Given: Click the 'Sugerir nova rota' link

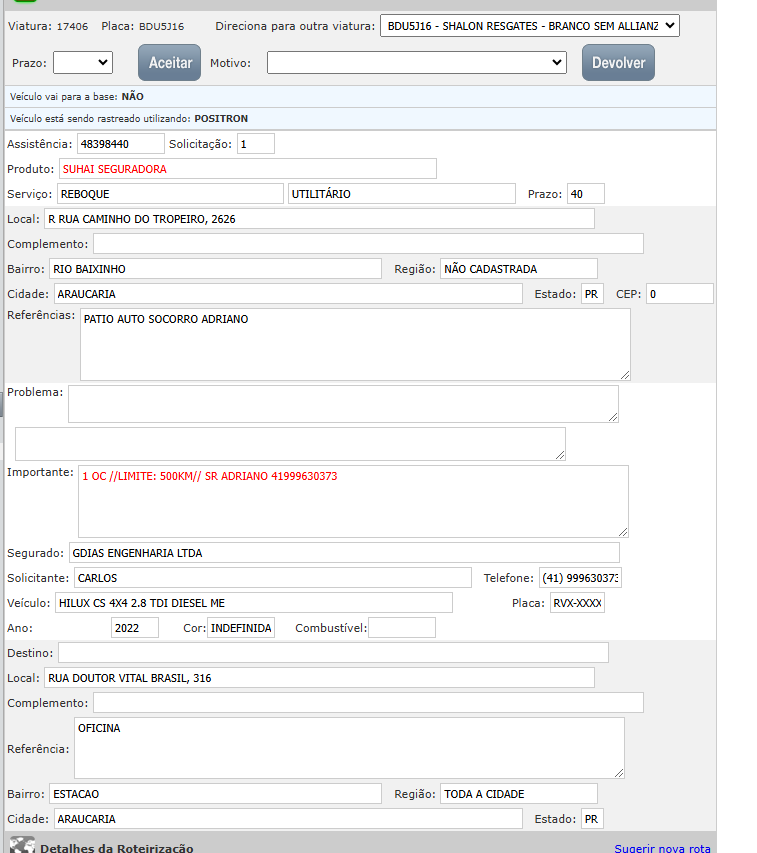Looking at the screenshot, I should tap(662, 848).
